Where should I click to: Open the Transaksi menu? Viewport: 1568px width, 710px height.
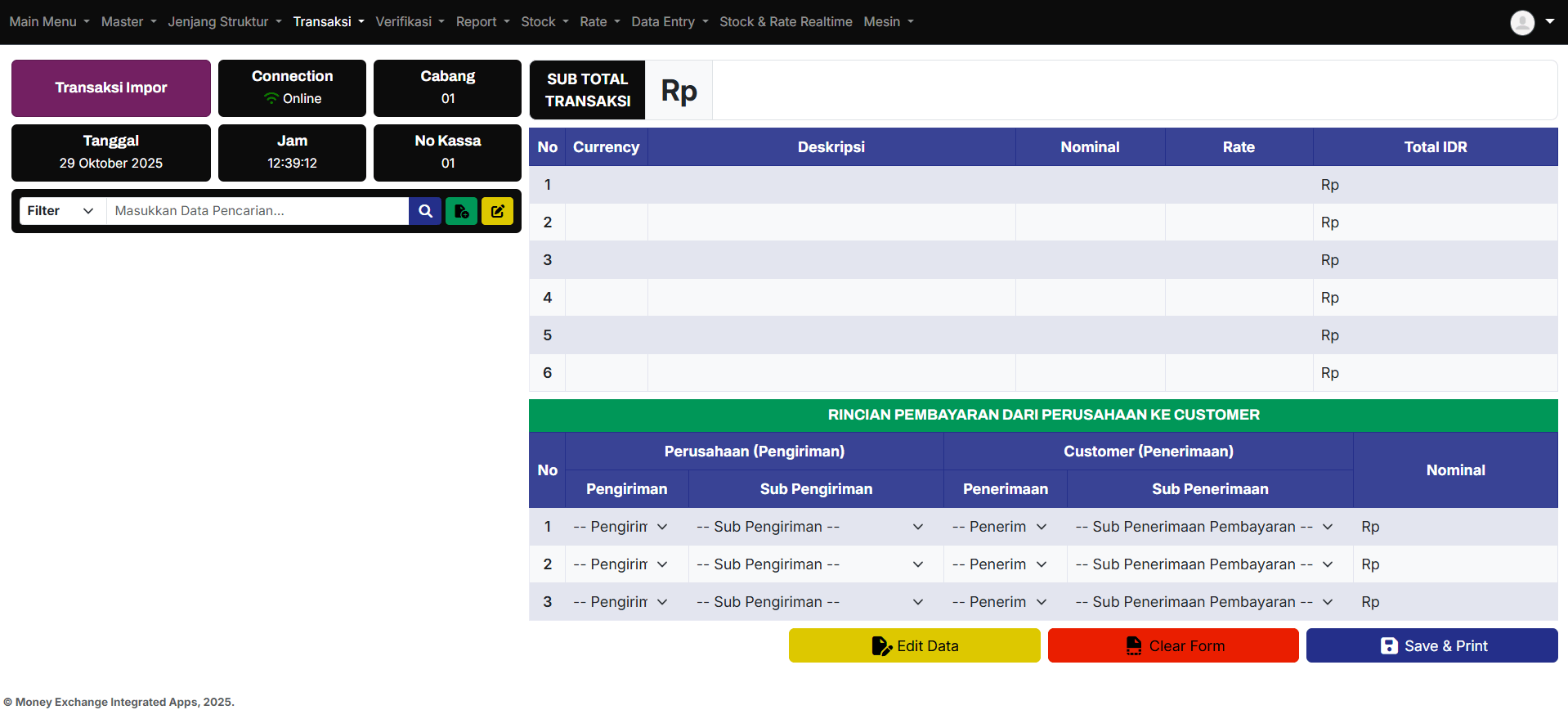point(328,22)
